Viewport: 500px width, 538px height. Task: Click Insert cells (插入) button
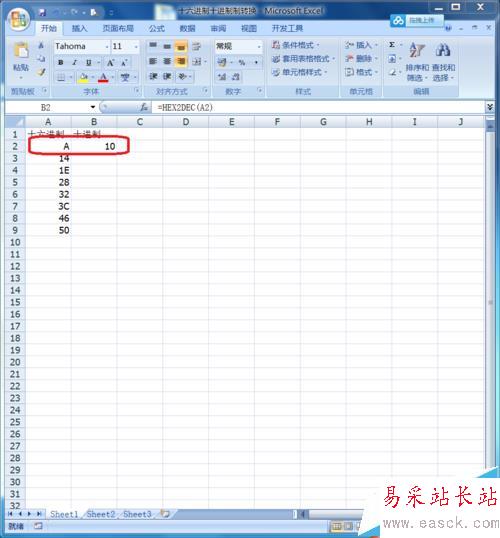[x=361, y=45]
